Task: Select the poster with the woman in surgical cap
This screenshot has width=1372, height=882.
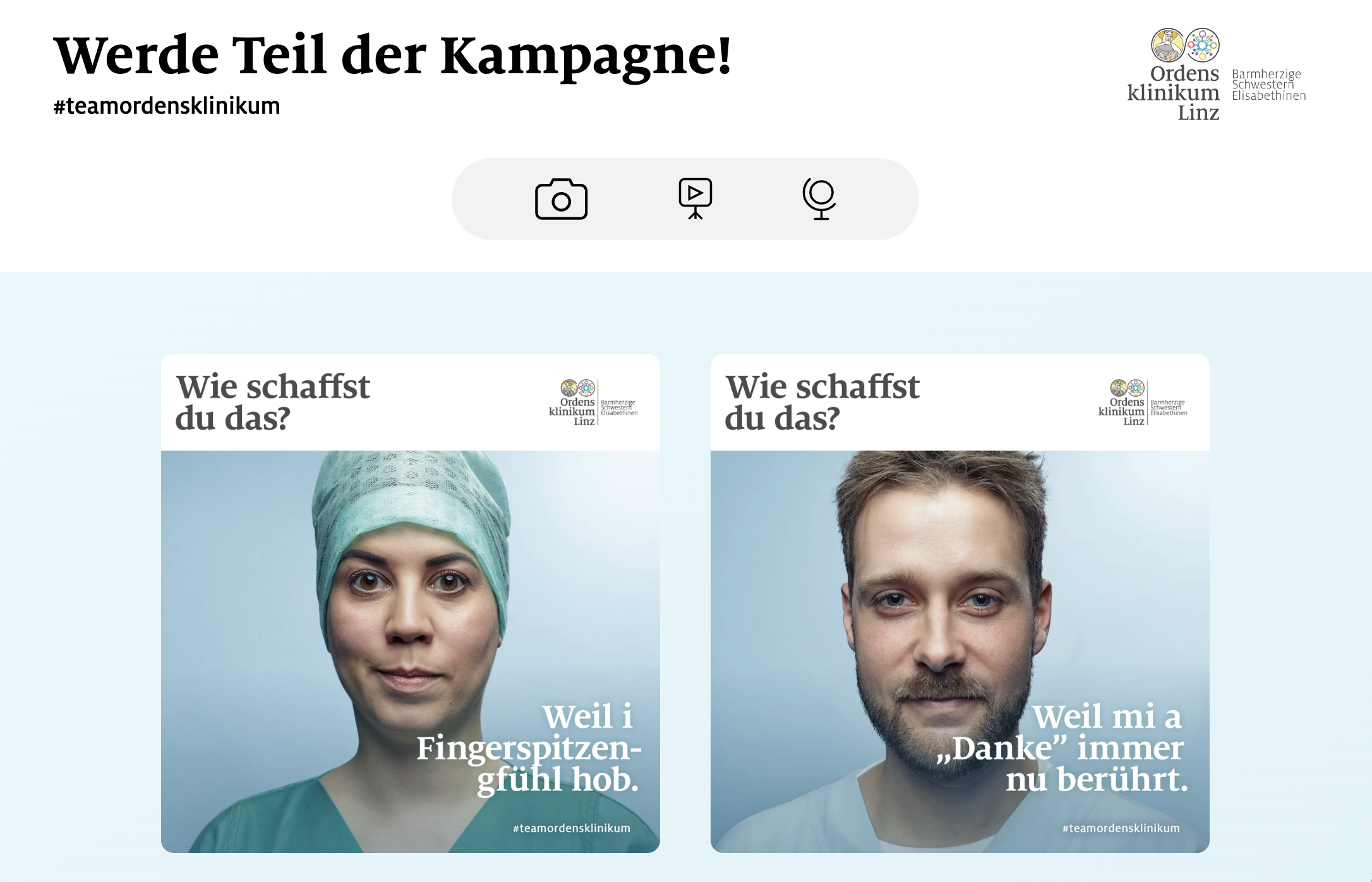Action: tap(411, 603)
